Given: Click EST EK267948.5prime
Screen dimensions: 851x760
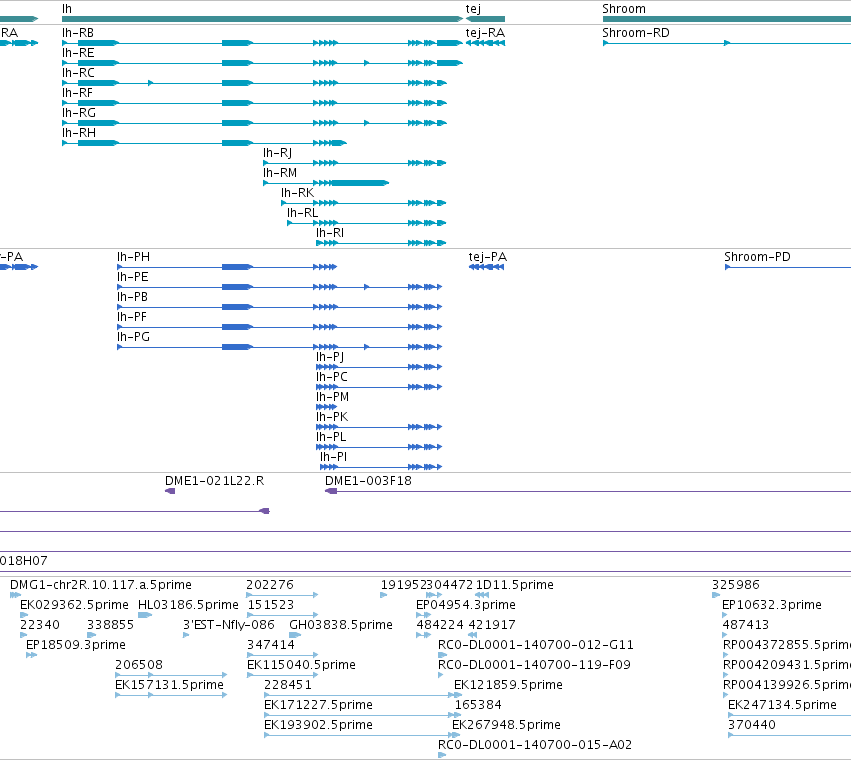Looking at the screenshot, I should (x=506, y=725).
